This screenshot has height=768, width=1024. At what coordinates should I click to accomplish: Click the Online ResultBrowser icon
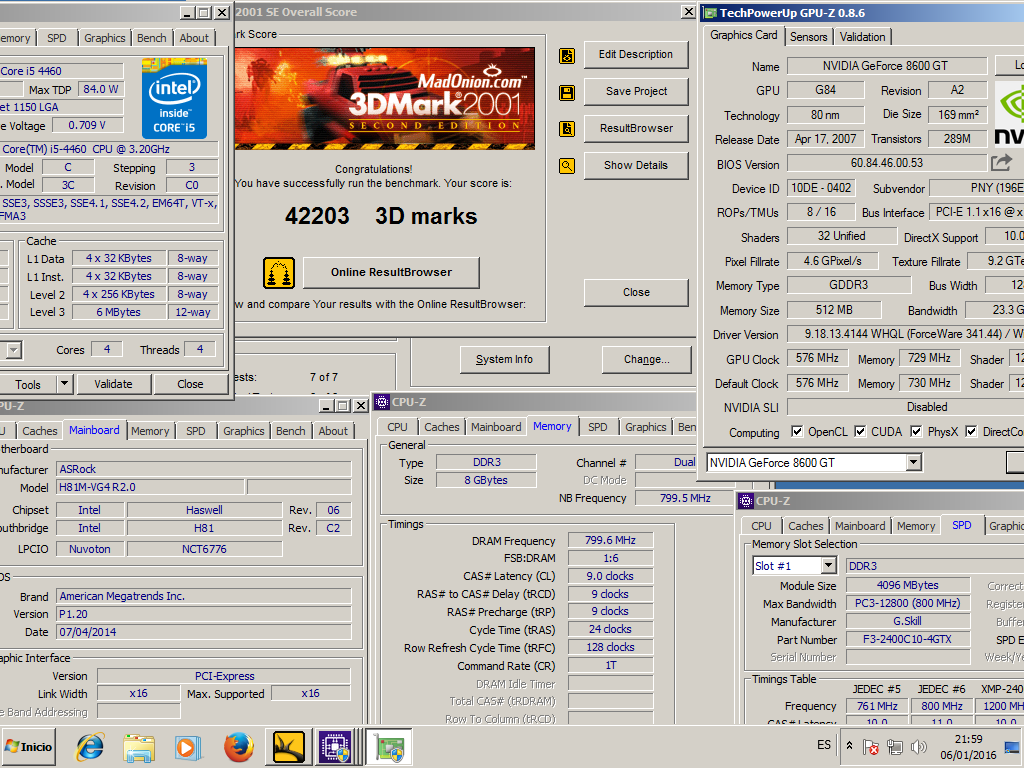pyautogui.click(x=279, y=273)
